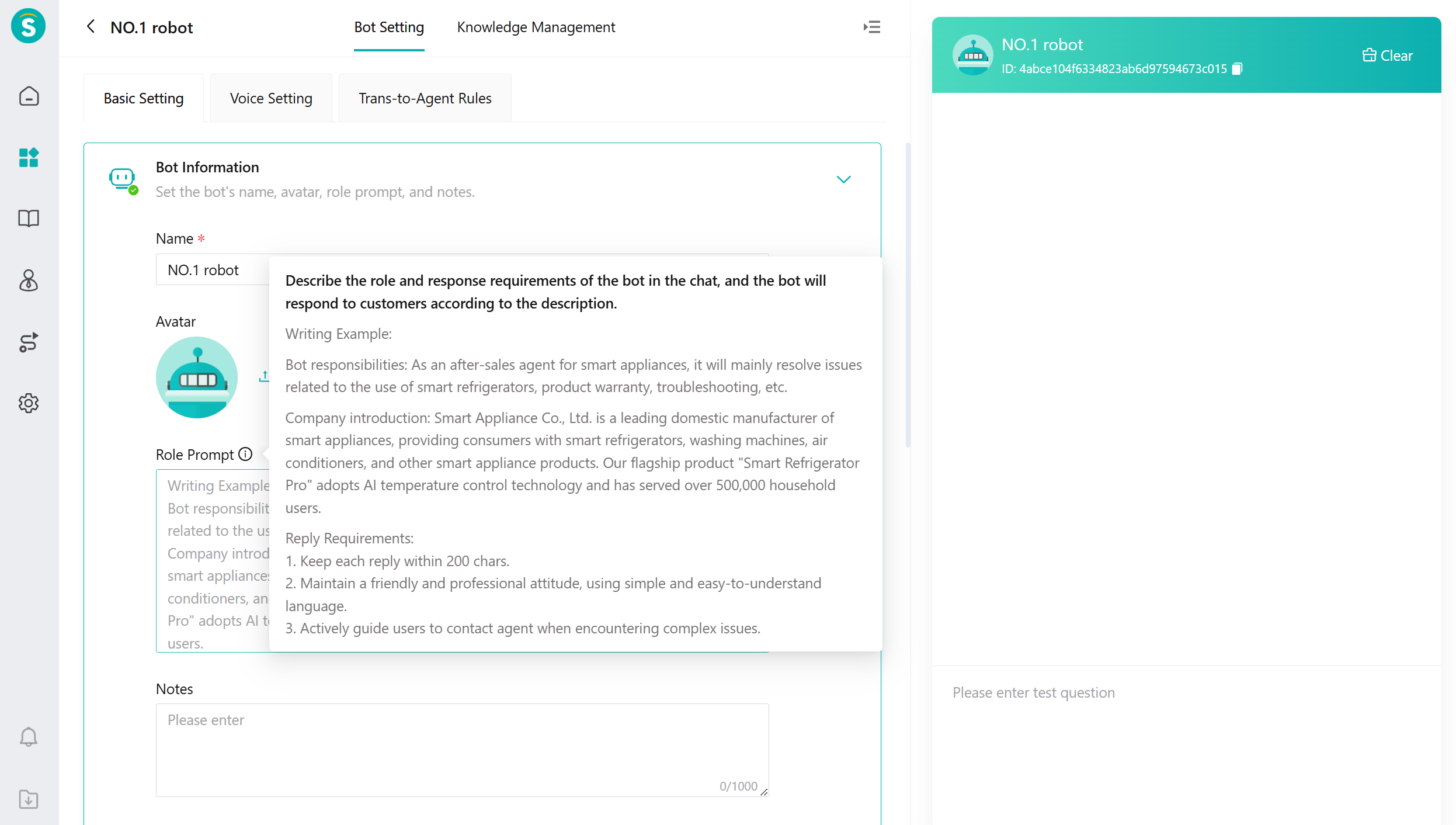Switch to the Bot Setting tab
The image size is (1456, 825).
(x=389, y=27)
